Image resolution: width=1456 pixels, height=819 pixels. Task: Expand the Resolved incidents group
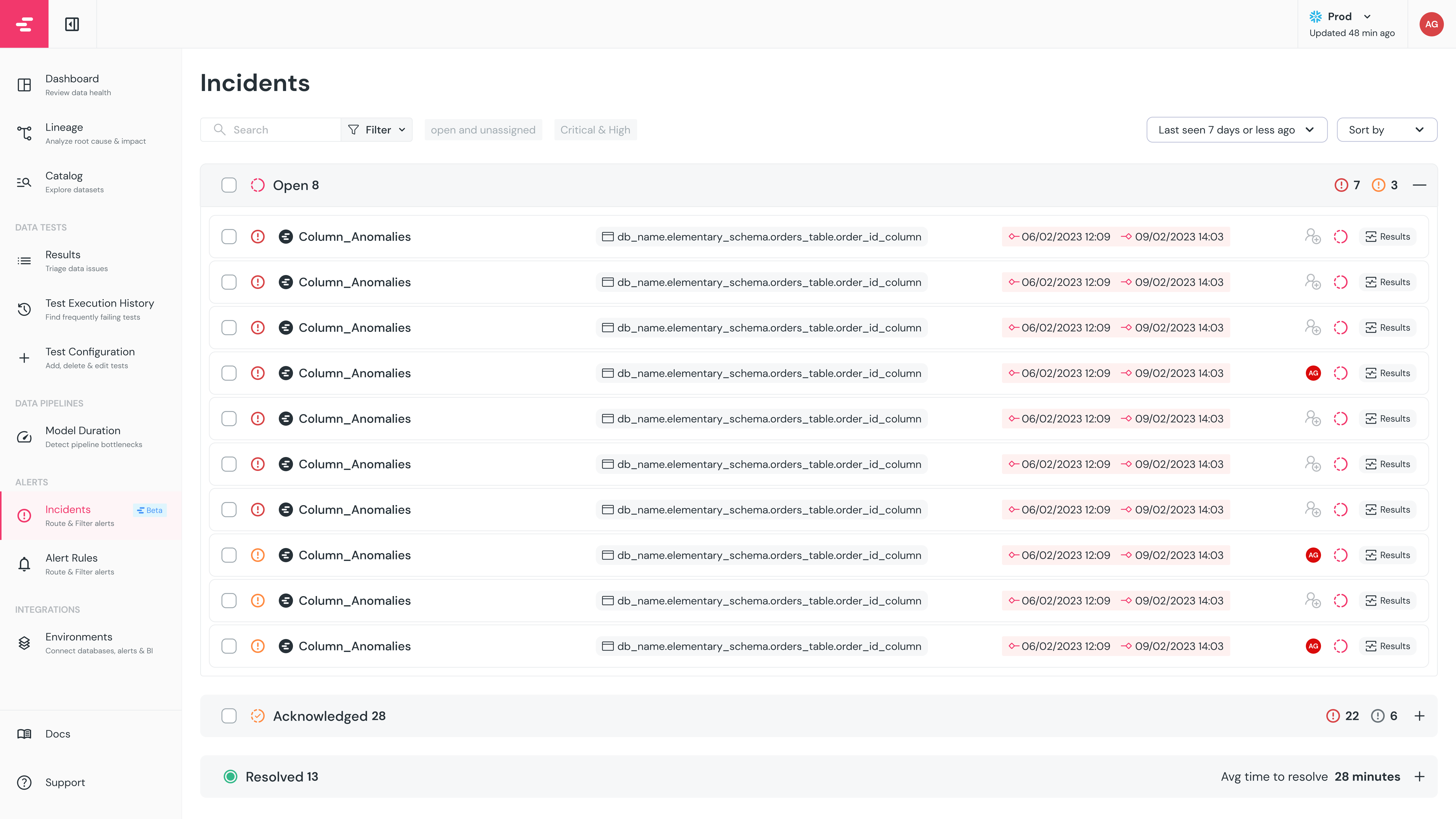[1419, 777]
